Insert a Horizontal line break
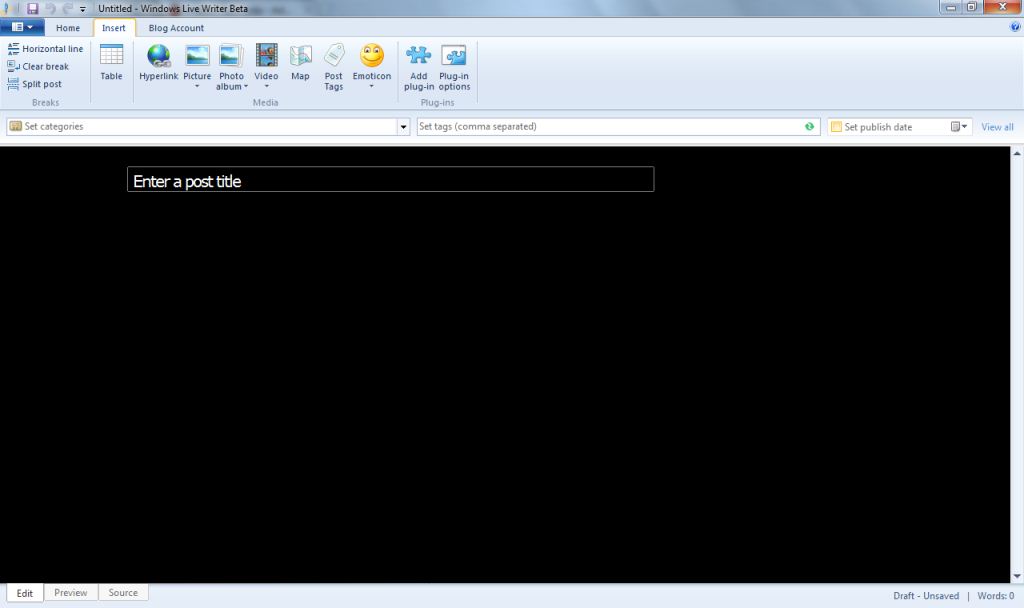 pyautogui.click(x=45, y=48)
